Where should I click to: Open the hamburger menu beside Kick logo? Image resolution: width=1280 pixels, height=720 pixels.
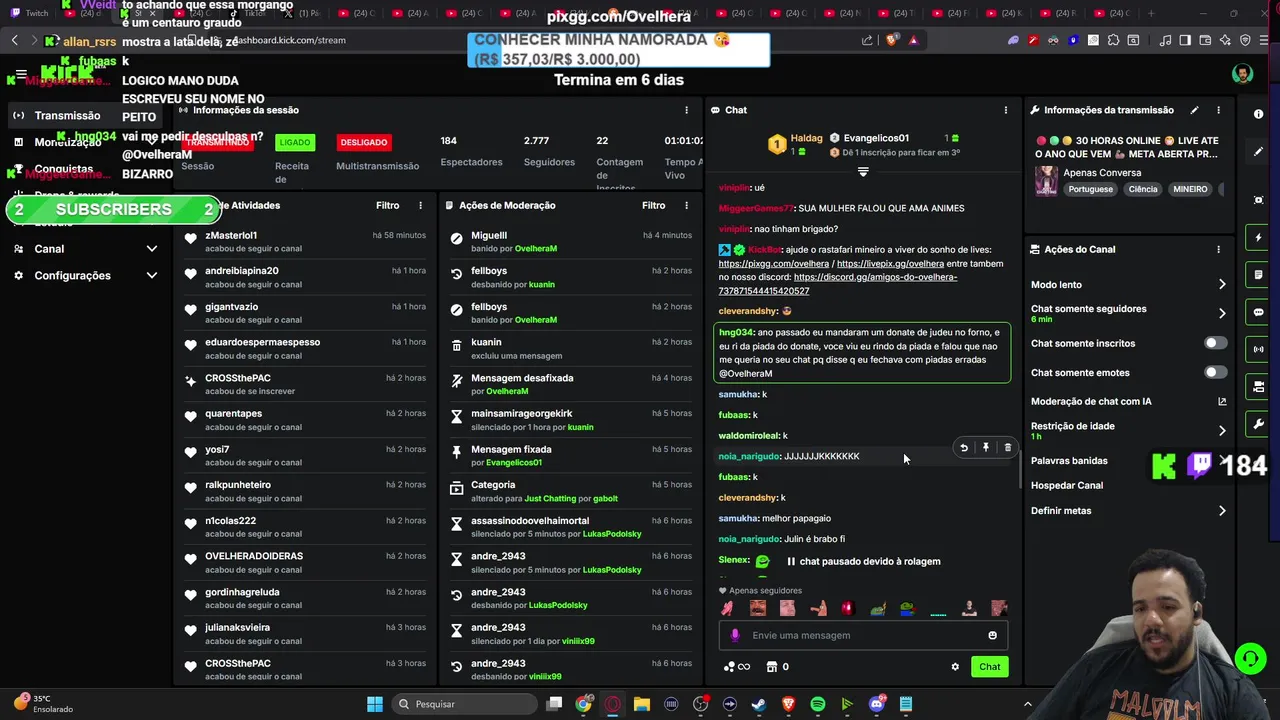click(20, 75)
